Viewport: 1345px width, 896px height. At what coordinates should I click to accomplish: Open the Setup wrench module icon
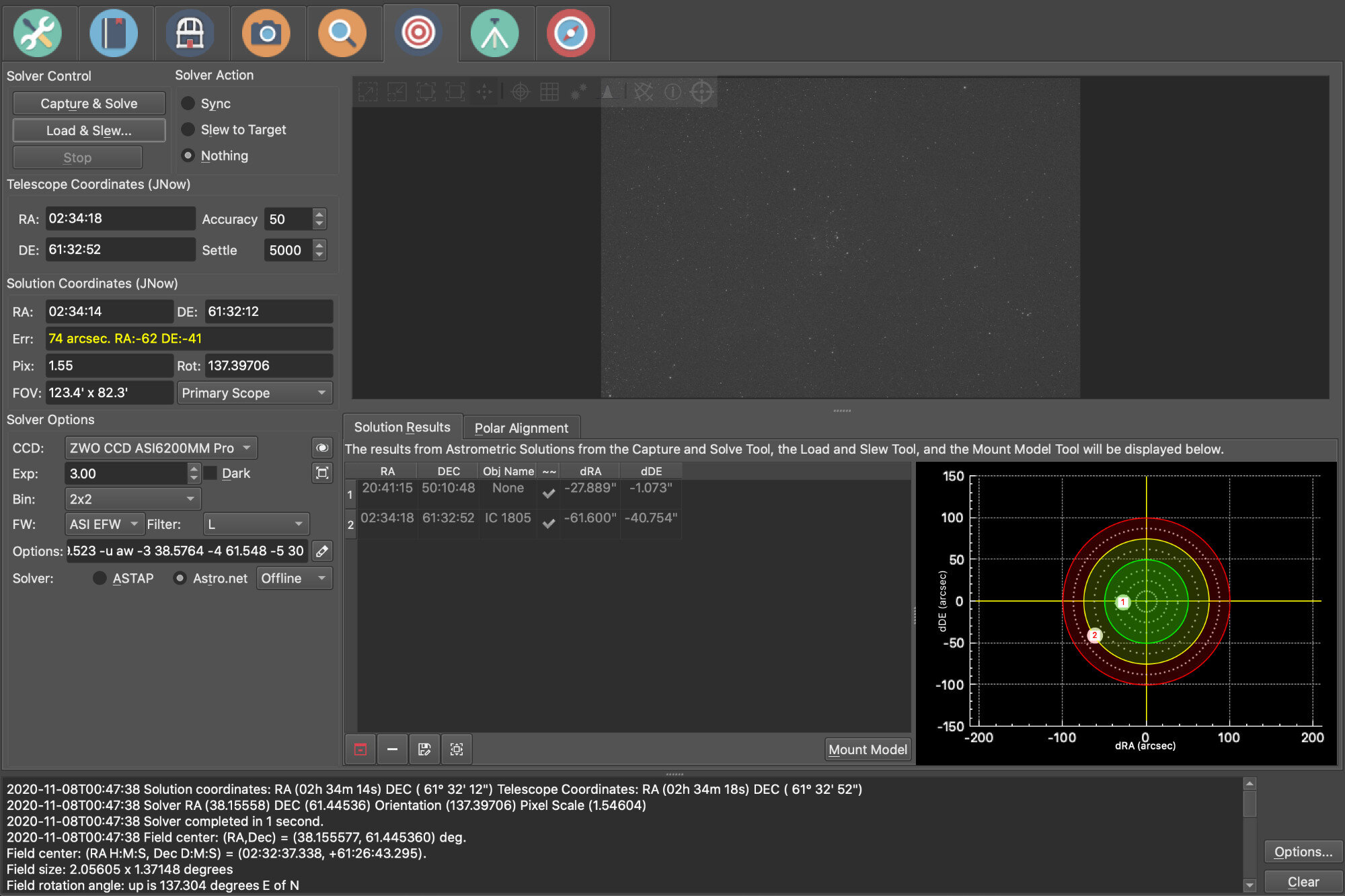[38, 33]
